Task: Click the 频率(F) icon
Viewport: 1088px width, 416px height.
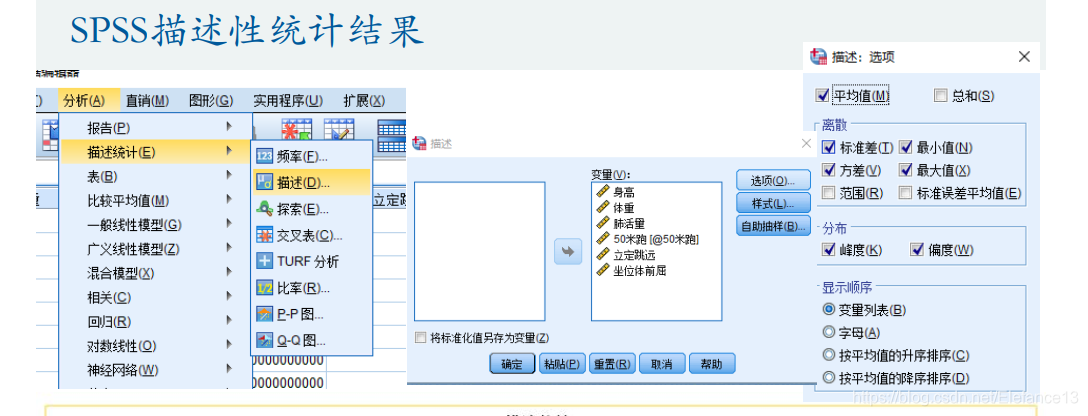Action: click(x=264, y=156)
